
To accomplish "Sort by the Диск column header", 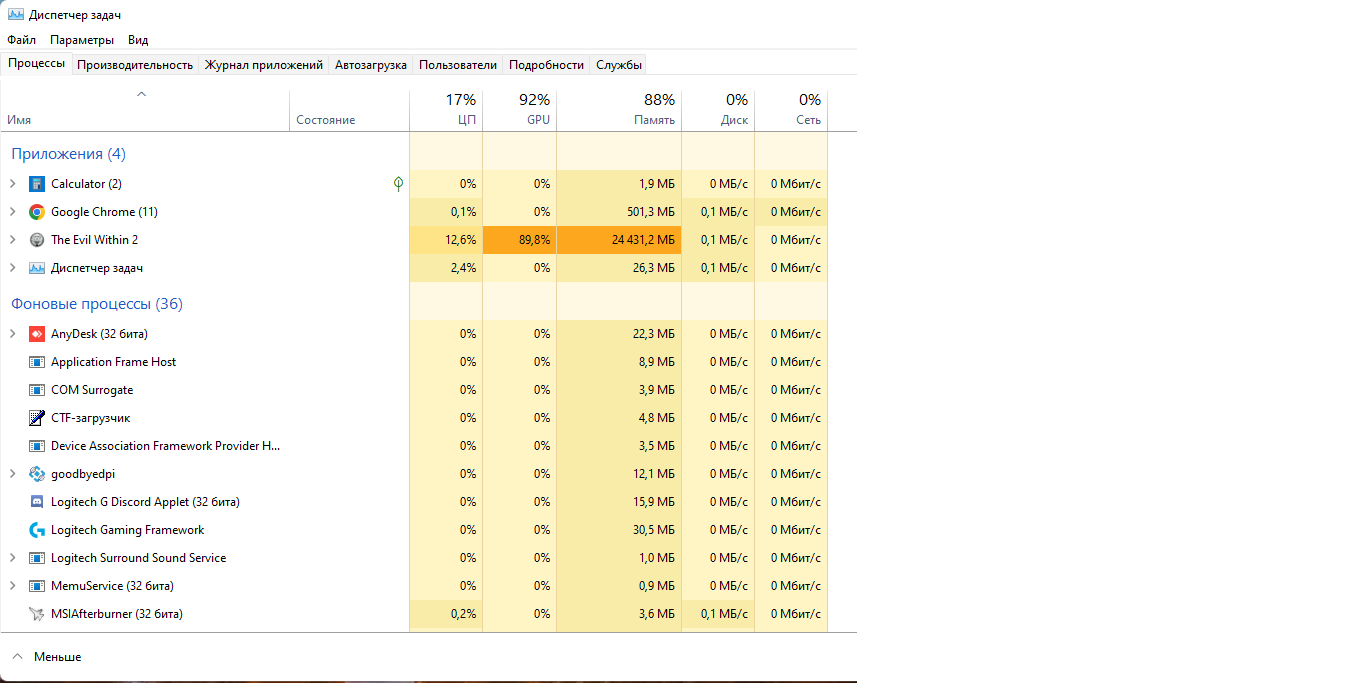I will [718, 110].
